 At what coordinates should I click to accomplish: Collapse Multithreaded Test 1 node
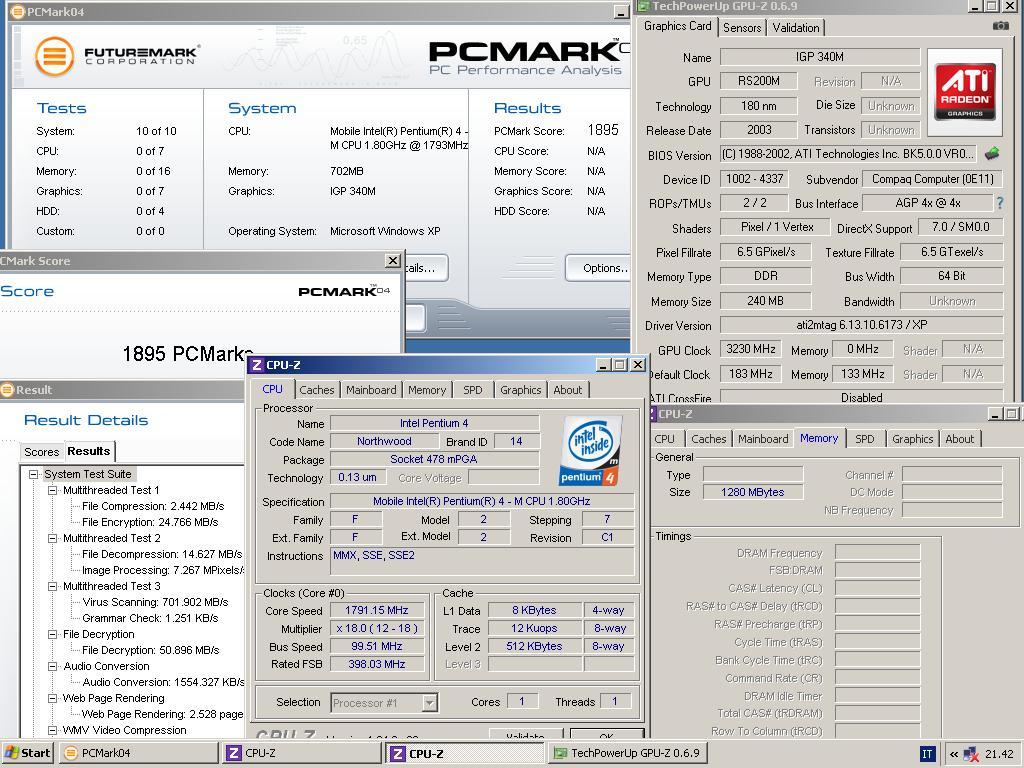52,490
